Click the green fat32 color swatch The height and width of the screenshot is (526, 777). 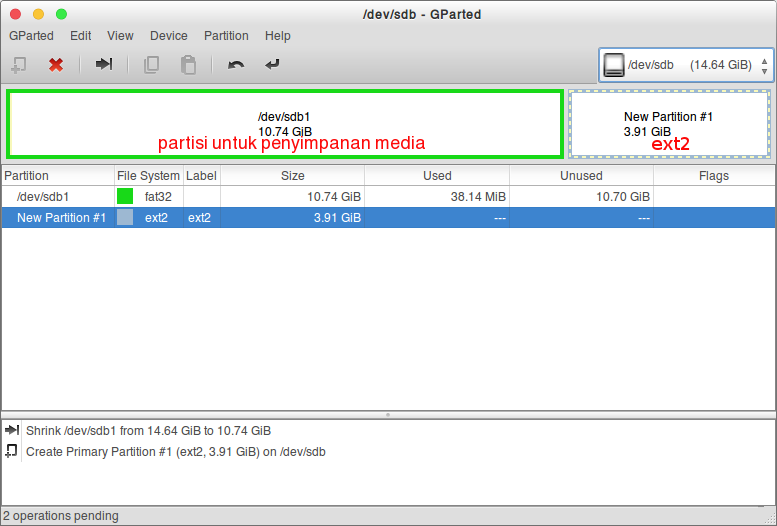tap(125, 196)
